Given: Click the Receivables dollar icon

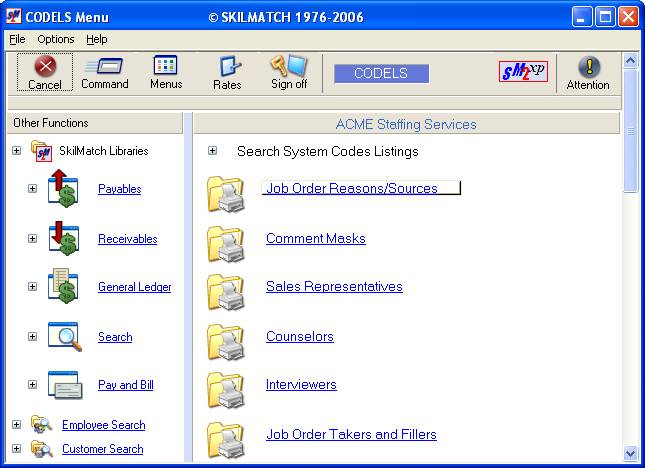Looking at the screenshot, I should [63, 239].
